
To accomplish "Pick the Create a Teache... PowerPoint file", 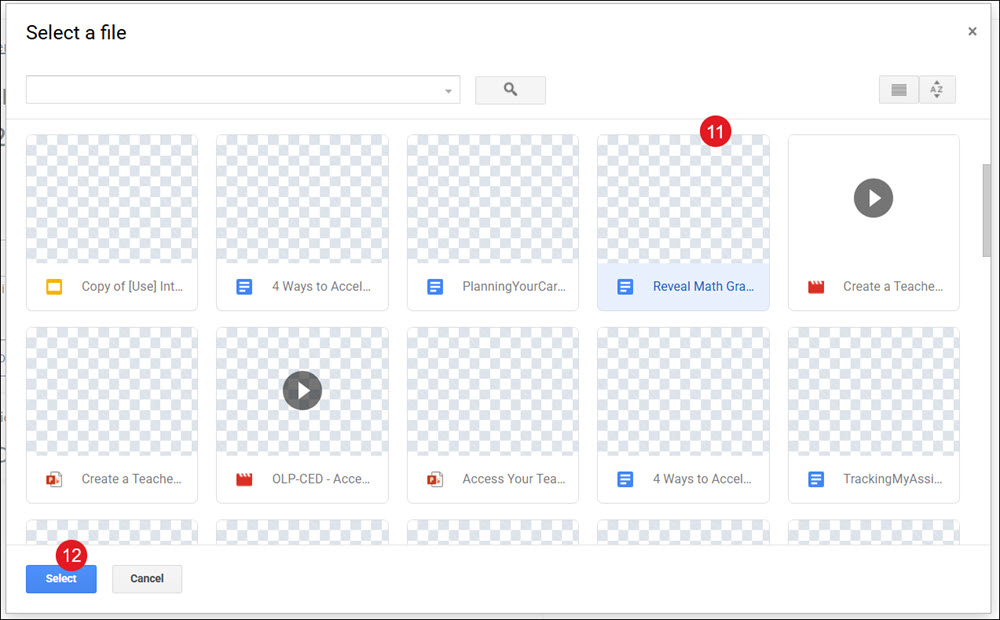I will click(112, 415).
